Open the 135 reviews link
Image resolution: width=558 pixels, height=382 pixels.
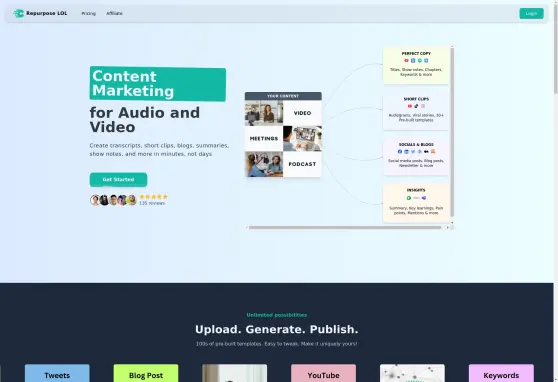[152, 203]
